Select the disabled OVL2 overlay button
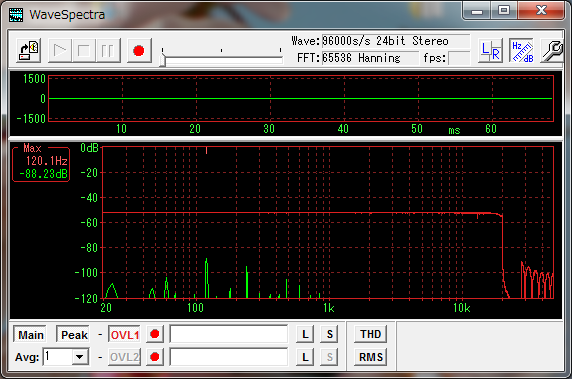The height and width of the screenshot is (379, 572). 124,357
